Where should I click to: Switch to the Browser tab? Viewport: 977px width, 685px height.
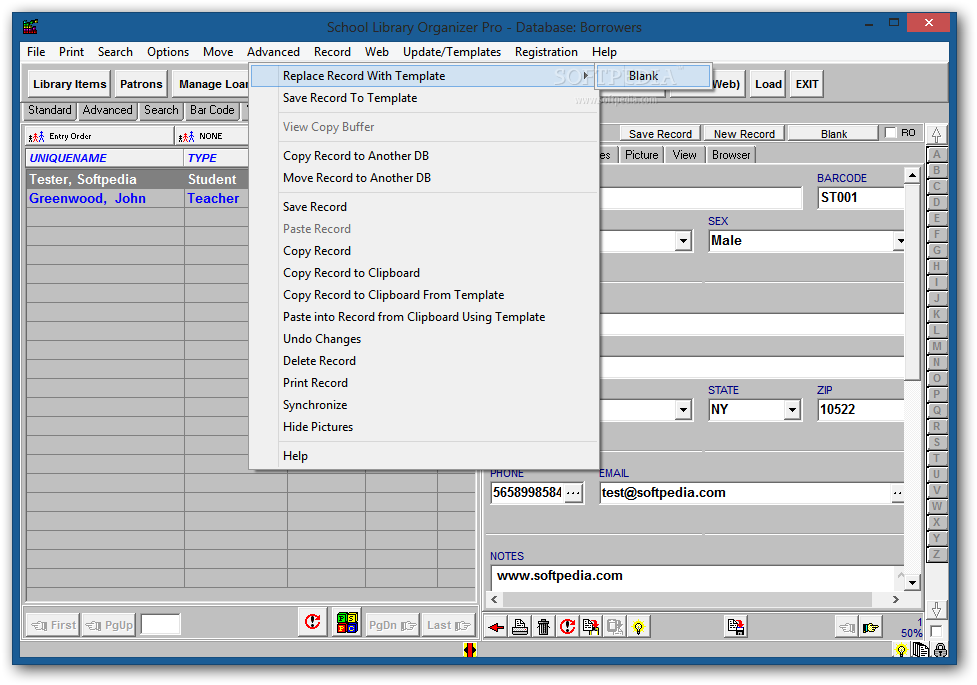click(x=731, y=155)
